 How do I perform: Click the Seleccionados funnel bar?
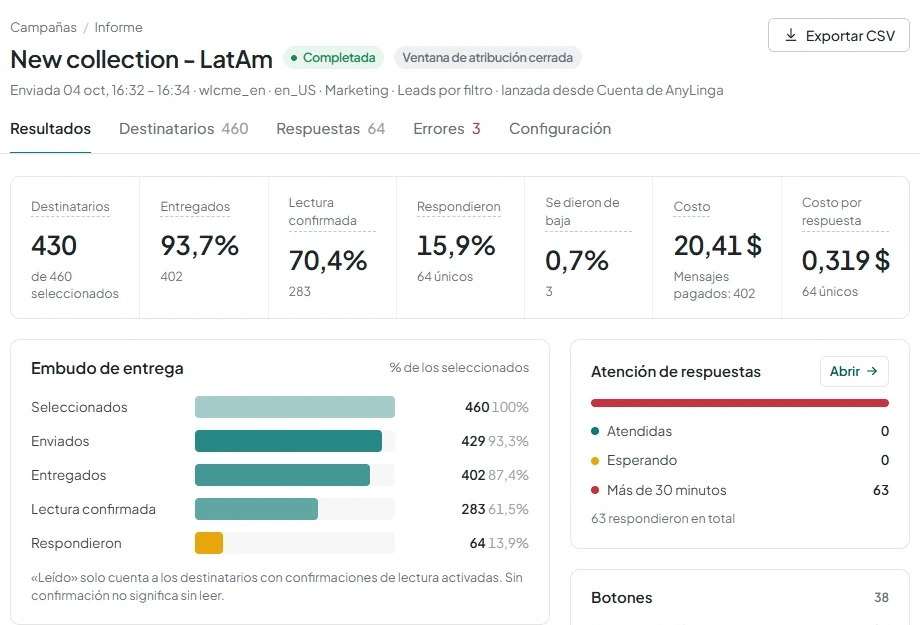(x=295, y=407)
